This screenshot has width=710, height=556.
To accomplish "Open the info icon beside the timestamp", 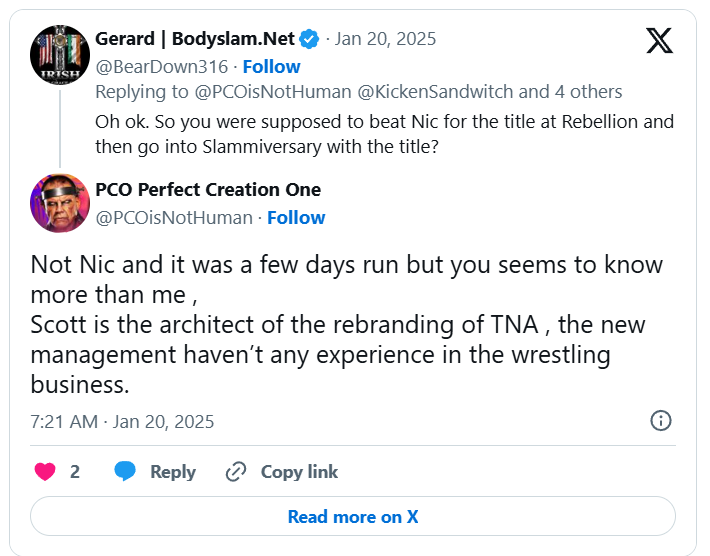I will pos(661,420).
